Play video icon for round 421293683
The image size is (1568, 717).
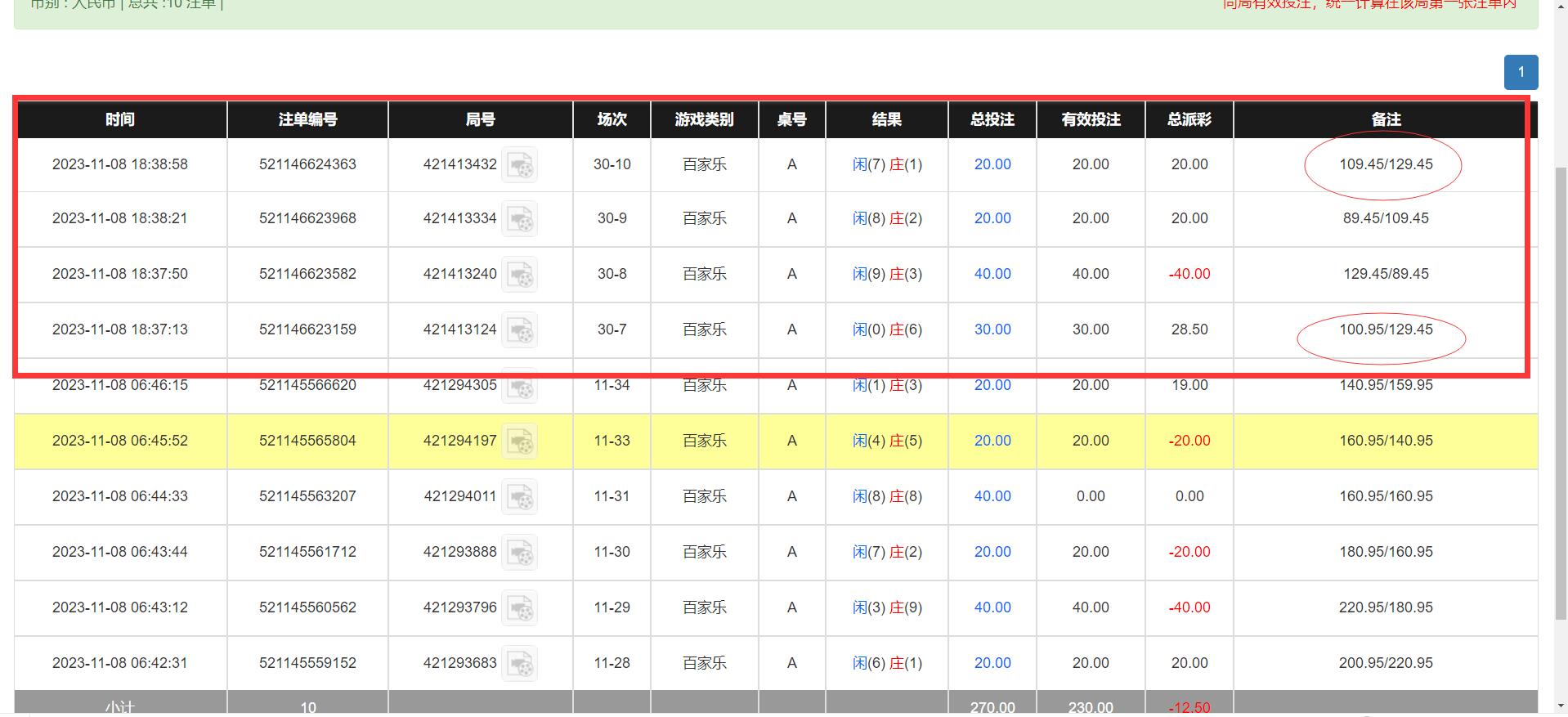point(519,664)
